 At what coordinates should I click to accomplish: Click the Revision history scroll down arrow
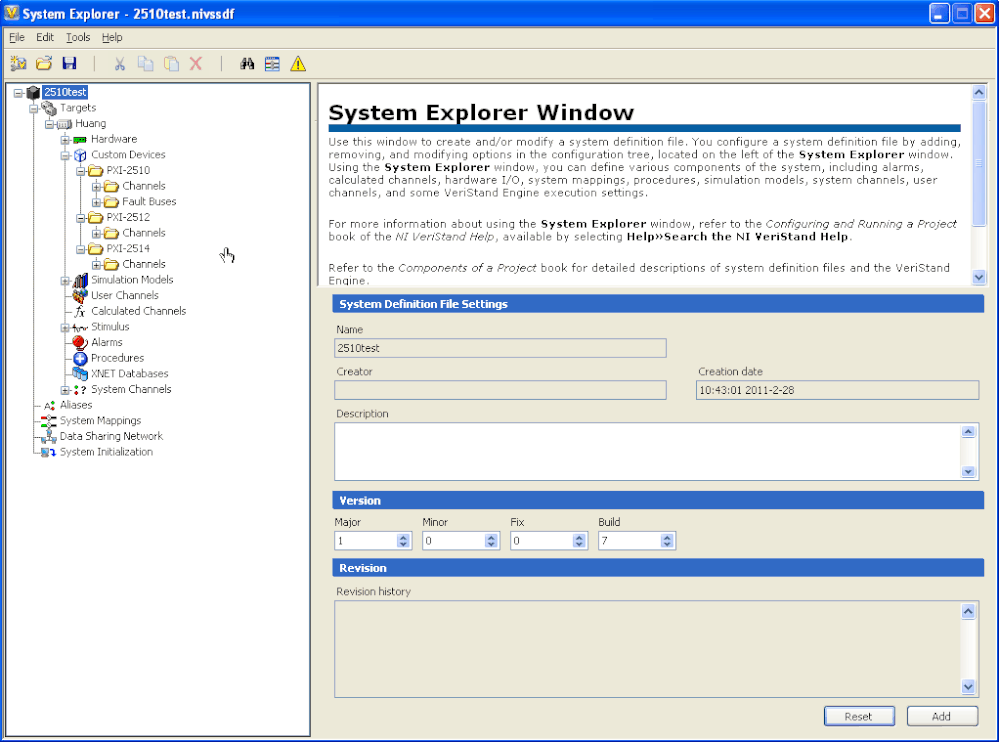[968, 687]
